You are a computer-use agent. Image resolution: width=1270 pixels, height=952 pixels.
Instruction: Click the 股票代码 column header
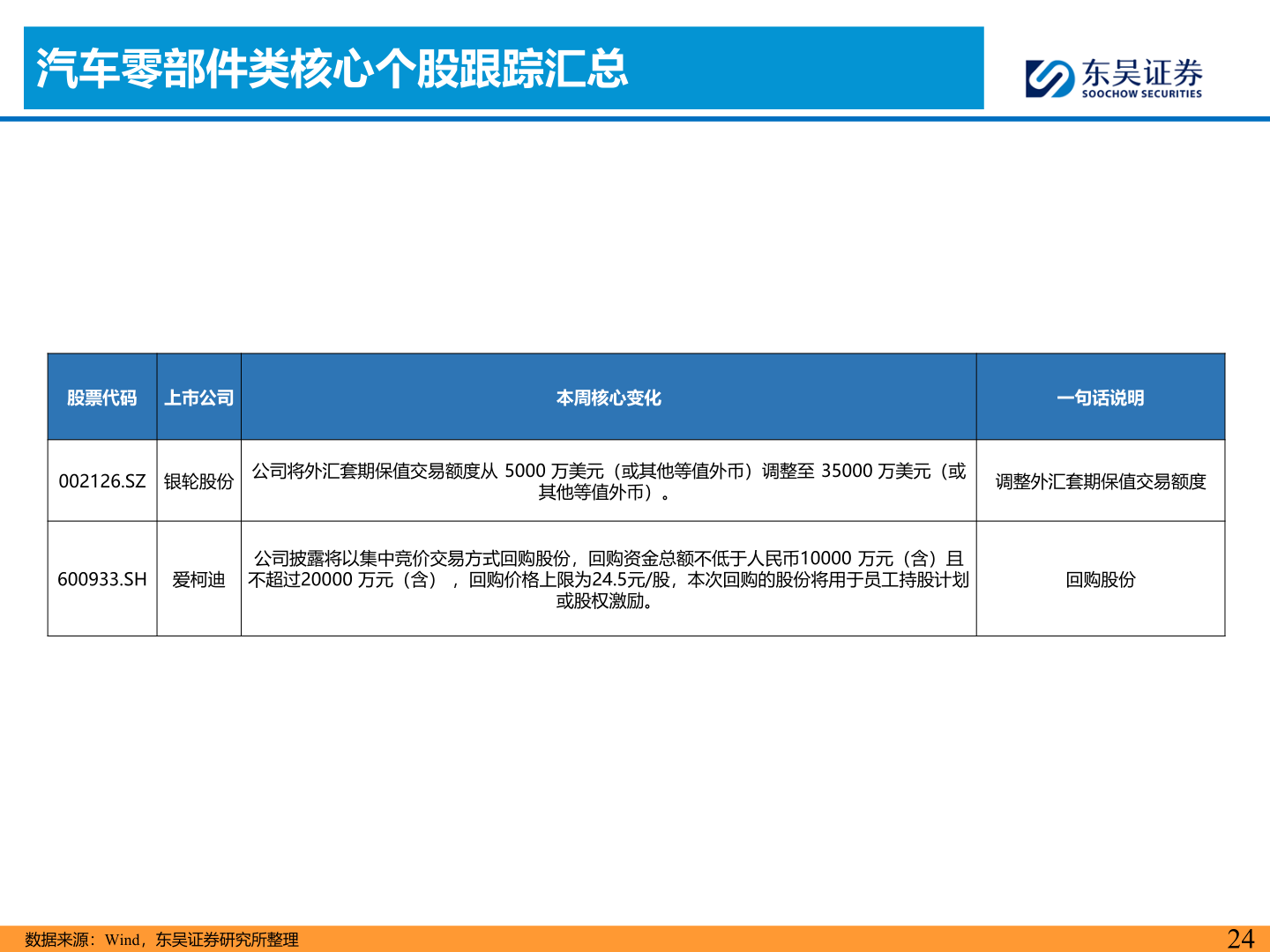102,398
